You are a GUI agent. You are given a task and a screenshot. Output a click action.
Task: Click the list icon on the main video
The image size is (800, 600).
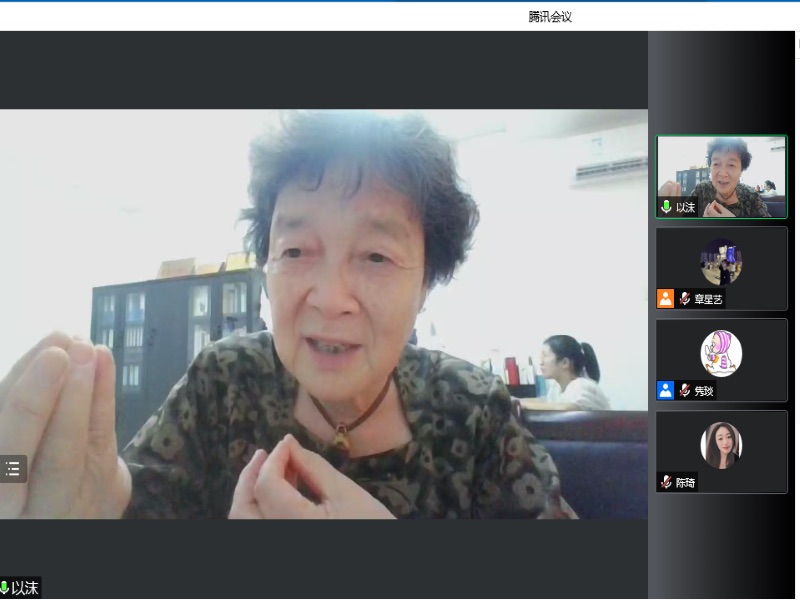click(13, 469)
